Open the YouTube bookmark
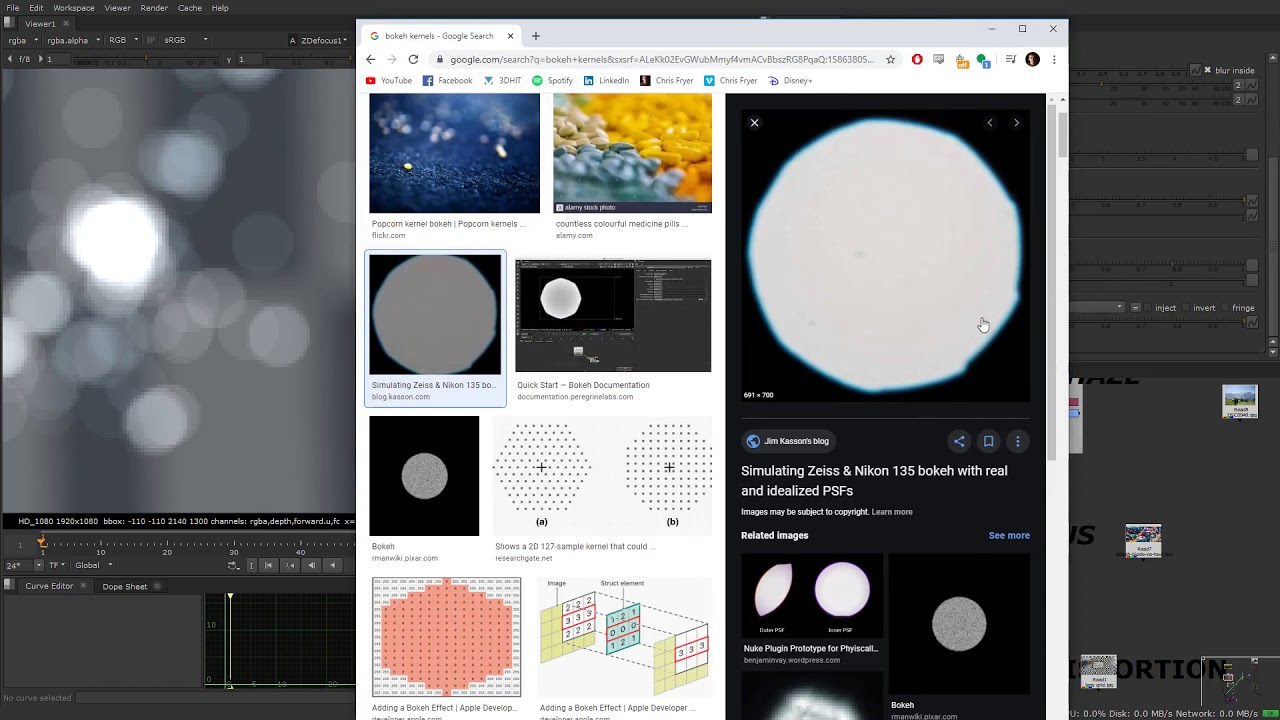The image size is (1280, 720). pyautogui.click(x=389, y=81)
